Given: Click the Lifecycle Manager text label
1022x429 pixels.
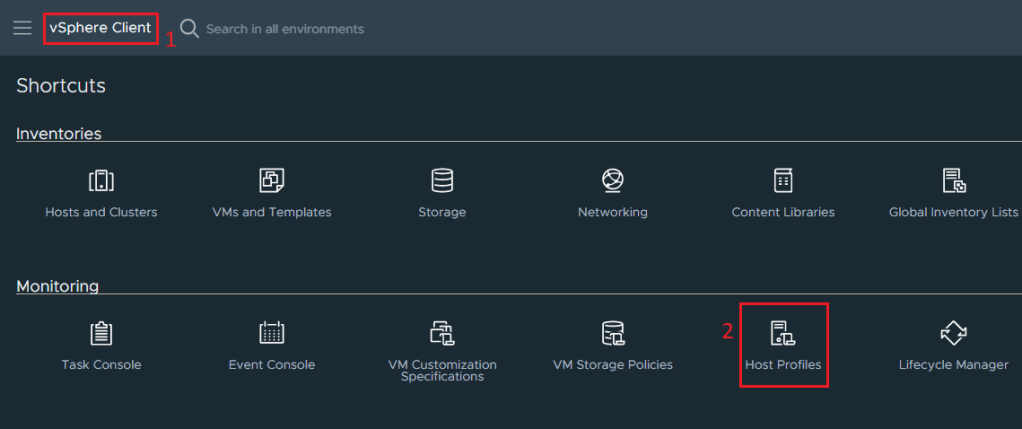Looking at the screenshot, I should [x=953, y=365].
